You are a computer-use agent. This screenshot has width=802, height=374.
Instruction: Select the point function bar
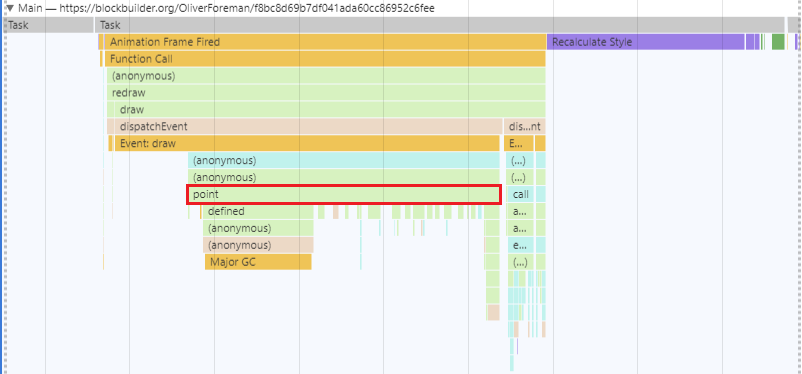coord(344,194)
